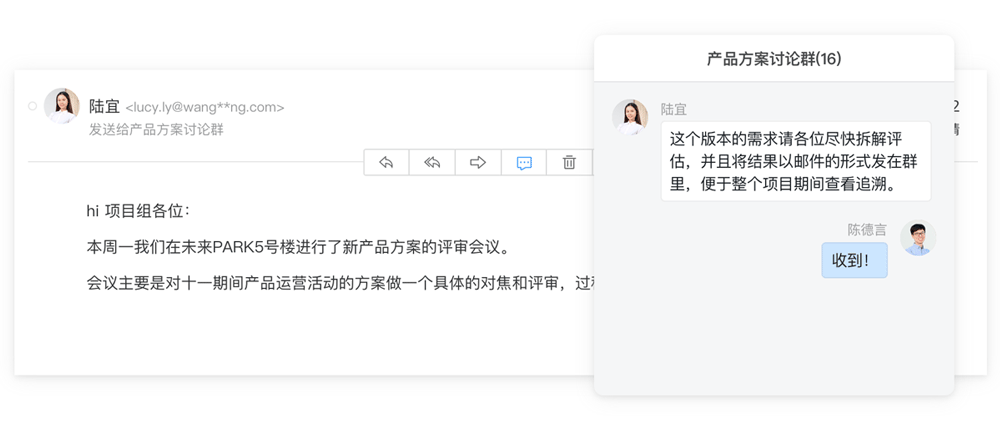Open 陈德言's avatar in the chat
Screen dimensions: 1000x425
pos(917,238)
